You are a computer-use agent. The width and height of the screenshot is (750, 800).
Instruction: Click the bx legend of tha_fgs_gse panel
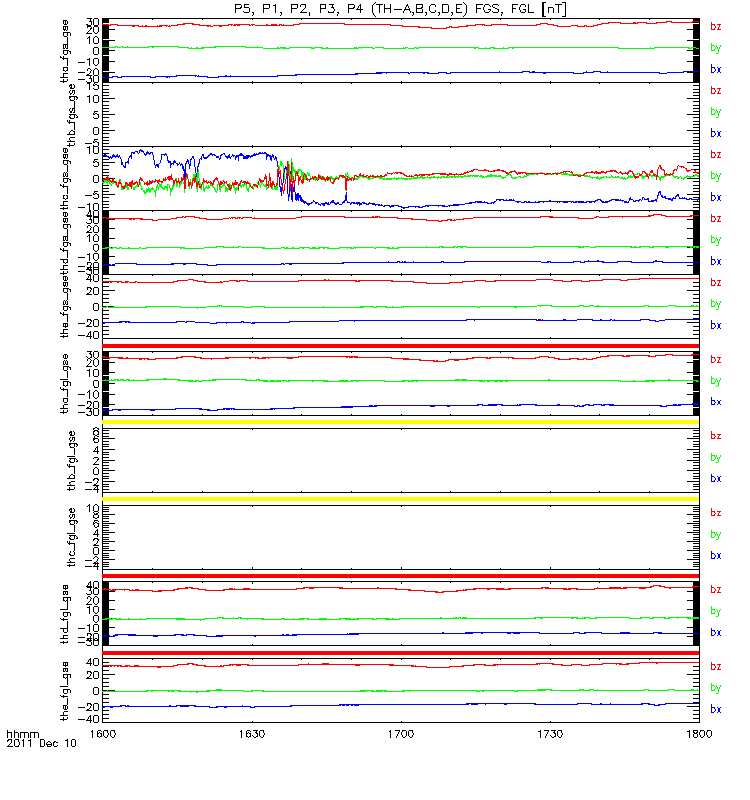(x=715, y=69)
